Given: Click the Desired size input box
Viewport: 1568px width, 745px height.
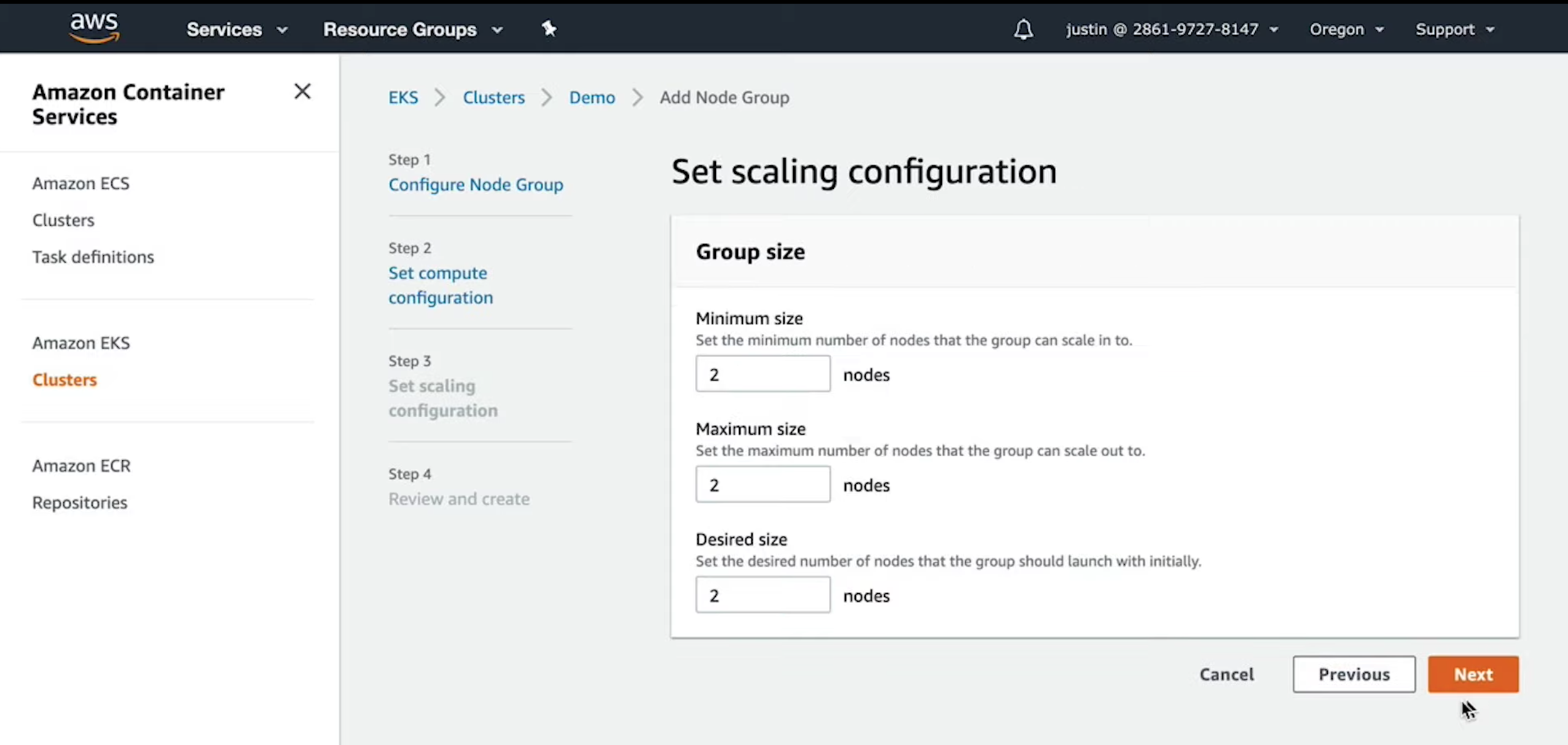Looking at the screenshot, I should [x=762, y=595].
